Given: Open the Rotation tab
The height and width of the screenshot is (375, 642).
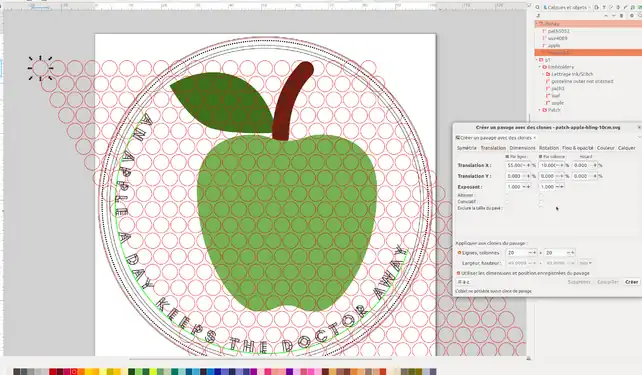Looking at the screenshot, I should (549, 148).
